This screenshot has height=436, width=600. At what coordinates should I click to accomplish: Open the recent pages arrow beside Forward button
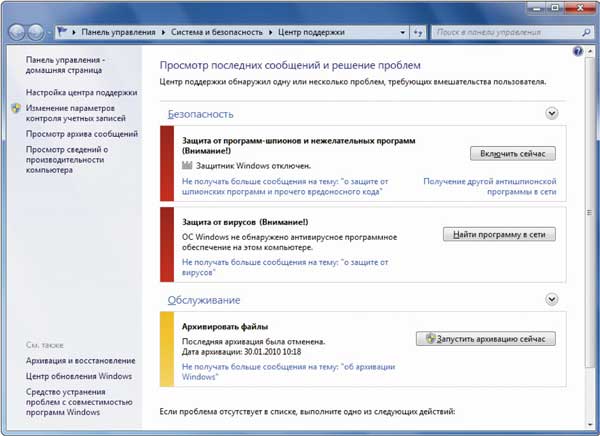pyautogui.click(x=49, y=33)
